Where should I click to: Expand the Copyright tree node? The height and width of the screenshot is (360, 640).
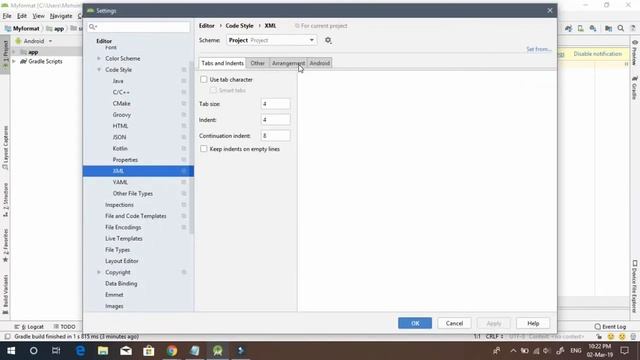[99, 272]
